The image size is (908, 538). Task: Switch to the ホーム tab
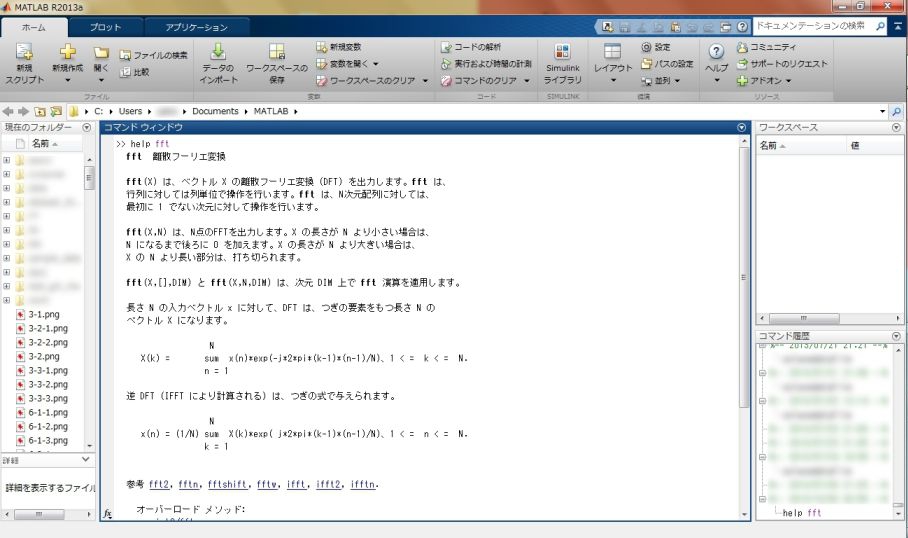coord(34,27)
